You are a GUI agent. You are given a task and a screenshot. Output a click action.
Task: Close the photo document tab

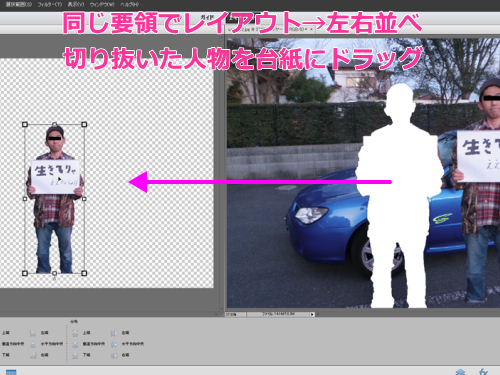311,29
